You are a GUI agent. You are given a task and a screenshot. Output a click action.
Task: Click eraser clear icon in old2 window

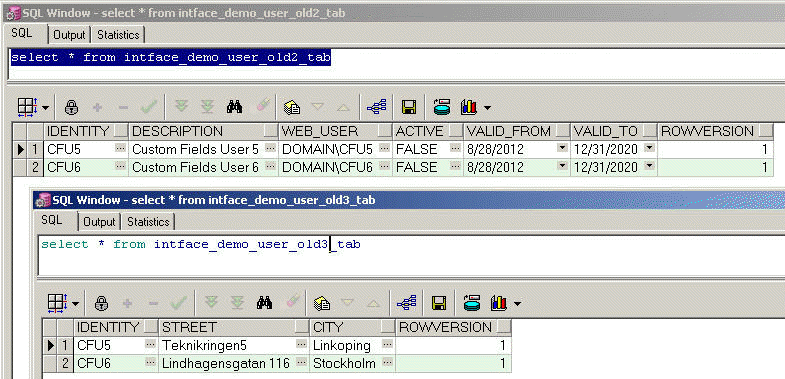pos(263,106)
